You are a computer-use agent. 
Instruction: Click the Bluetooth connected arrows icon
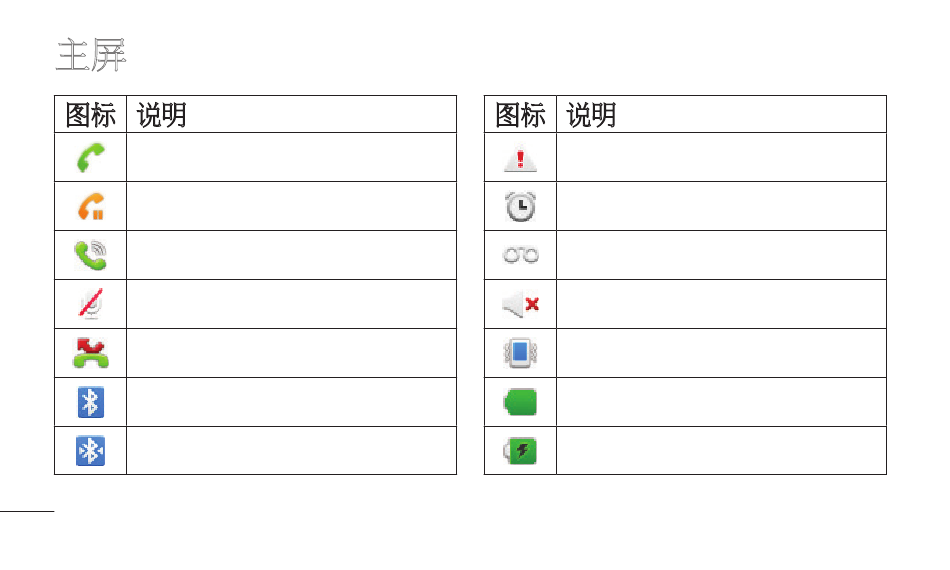pyautogui.click(x=91, y=451)
